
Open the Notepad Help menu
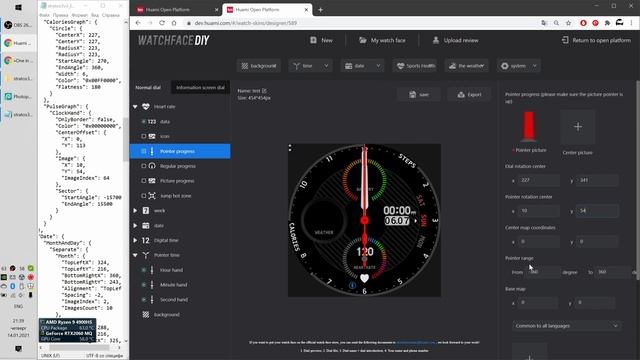pyautogui.click(x=111, y=15)
